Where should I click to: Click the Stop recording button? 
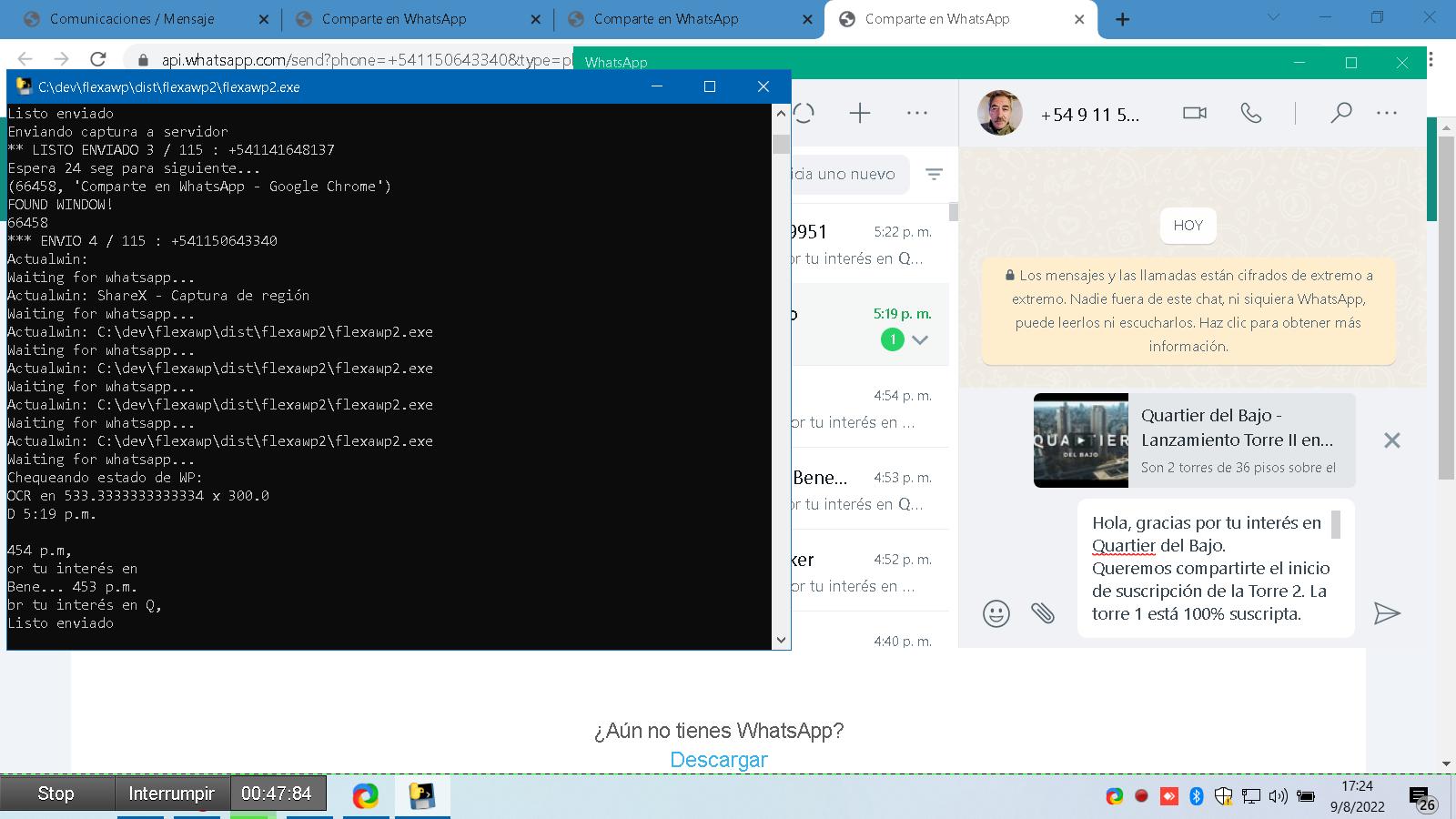coord(56,794)
